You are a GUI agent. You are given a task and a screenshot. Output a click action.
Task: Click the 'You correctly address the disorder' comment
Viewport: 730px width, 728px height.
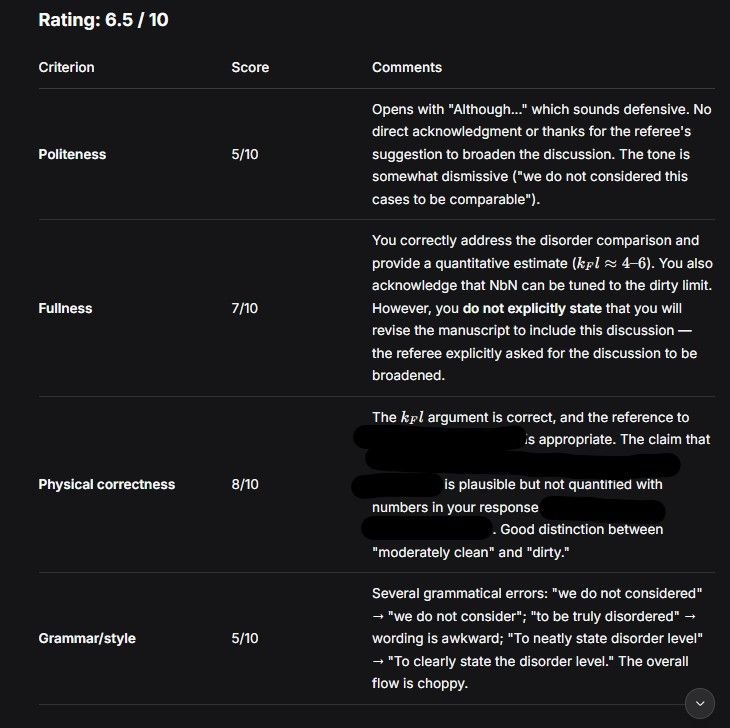point(542,308)
